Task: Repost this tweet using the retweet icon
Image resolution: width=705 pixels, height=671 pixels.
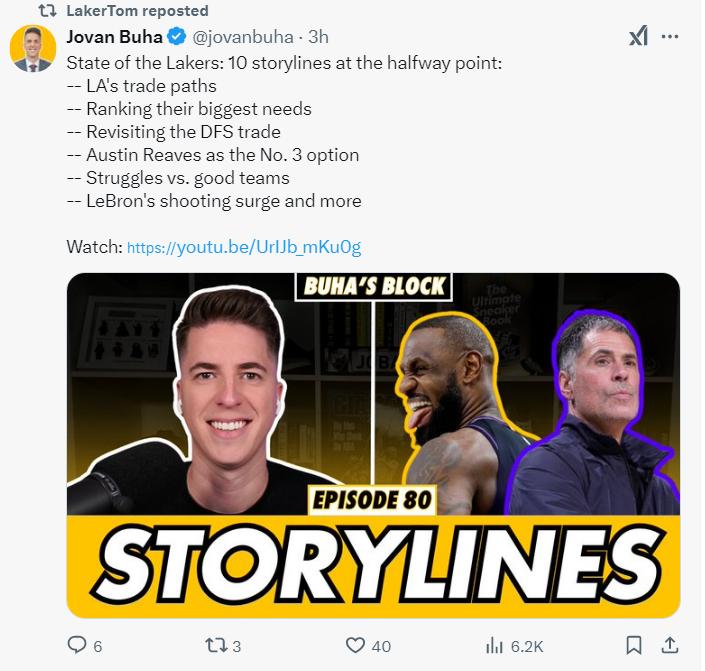Action: pyautogui.click(x=215, y=645)
